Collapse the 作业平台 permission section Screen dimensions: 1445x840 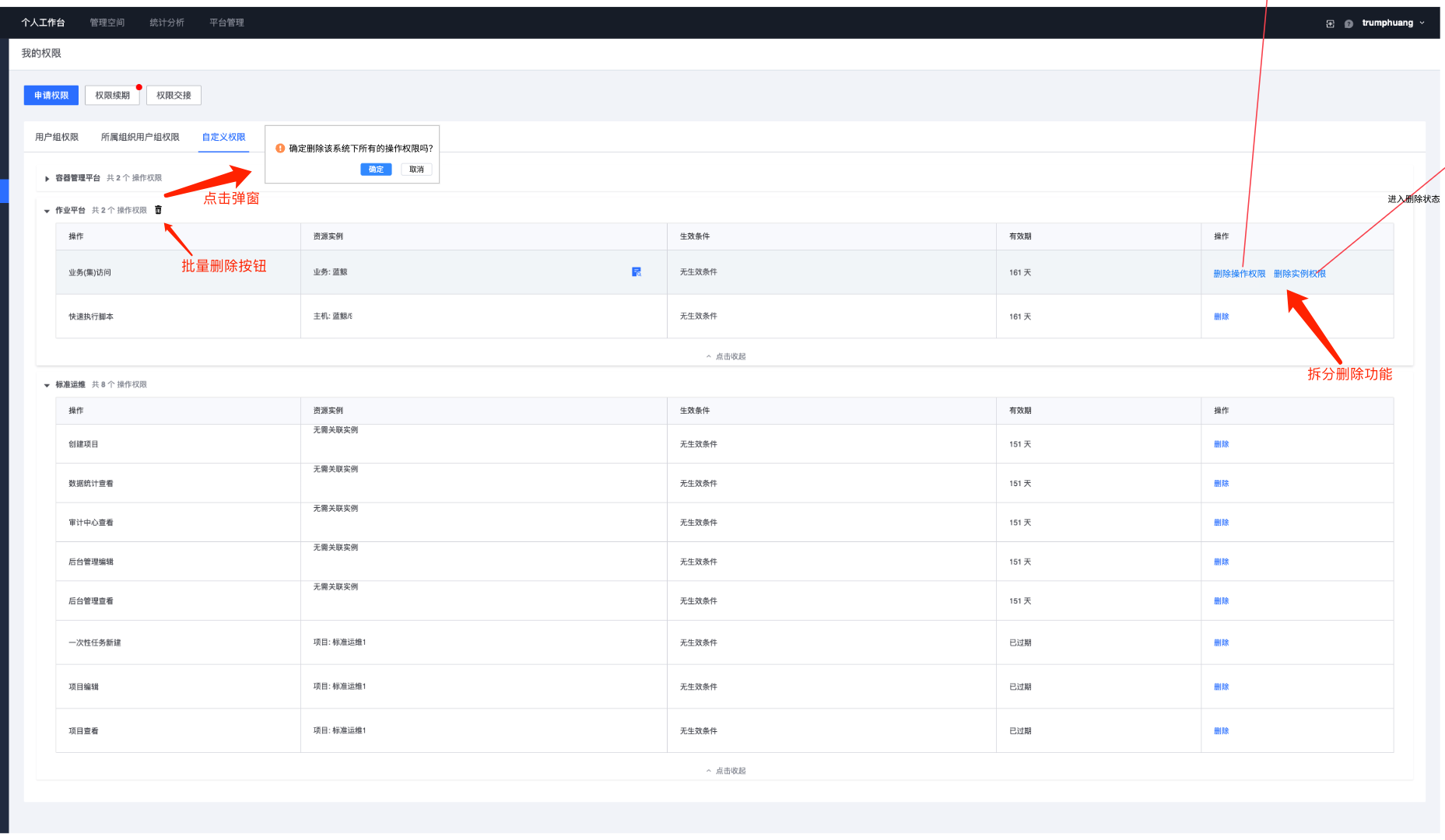click(46, 210)
